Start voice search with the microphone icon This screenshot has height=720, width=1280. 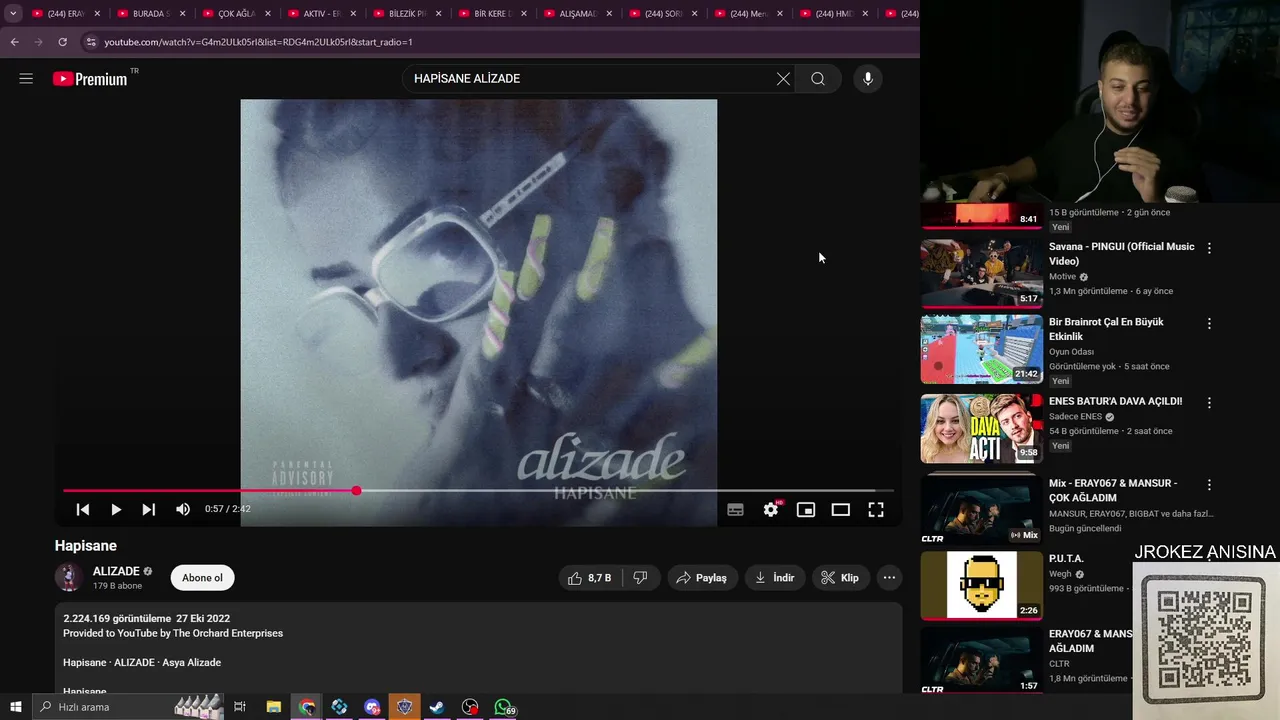(x=868, y=79)
